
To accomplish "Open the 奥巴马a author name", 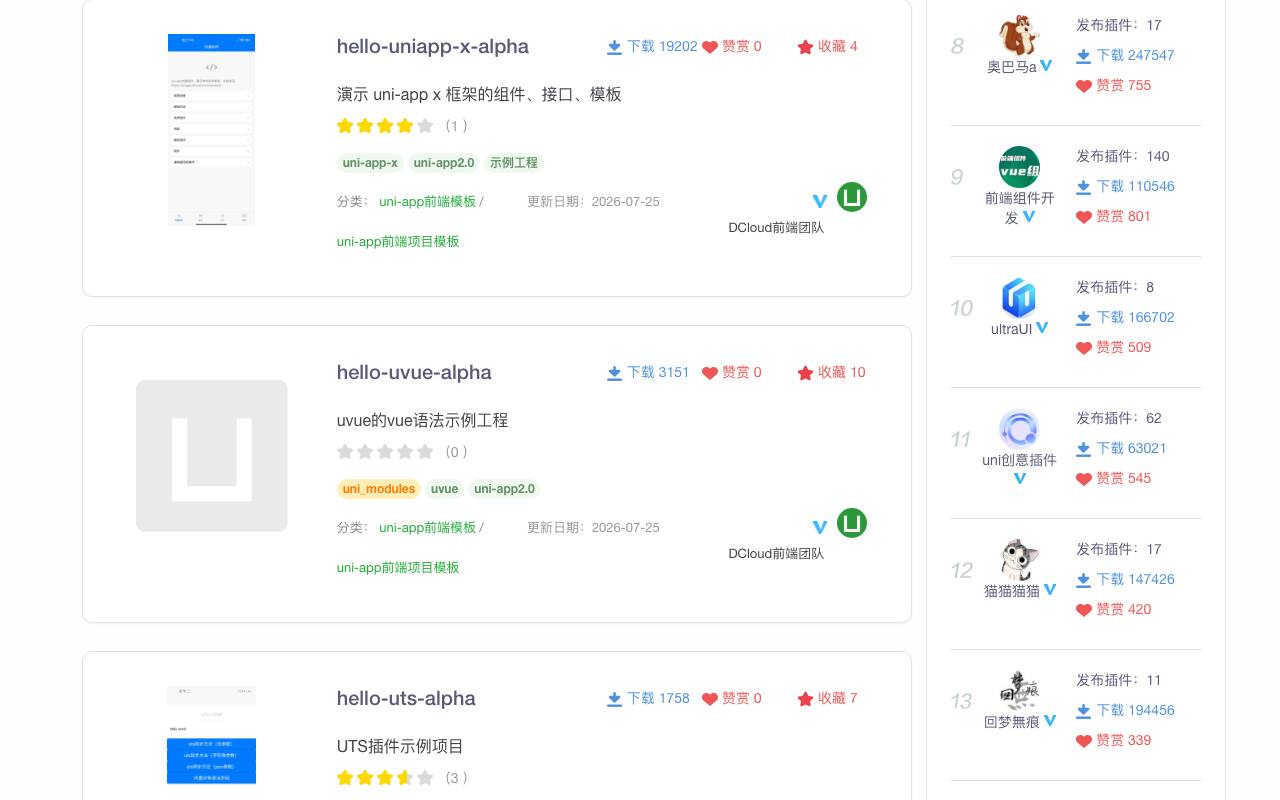I will tap(1012, 67).
